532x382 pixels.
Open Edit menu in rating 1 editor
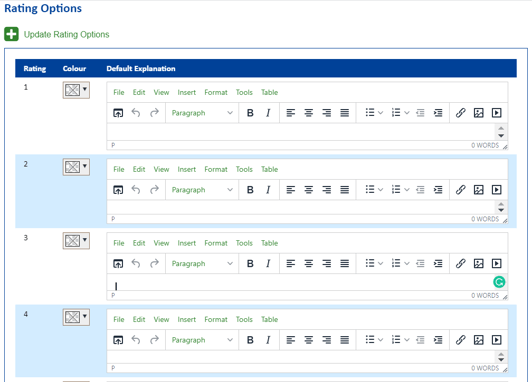pyautogui.click(x=139, y=92)
